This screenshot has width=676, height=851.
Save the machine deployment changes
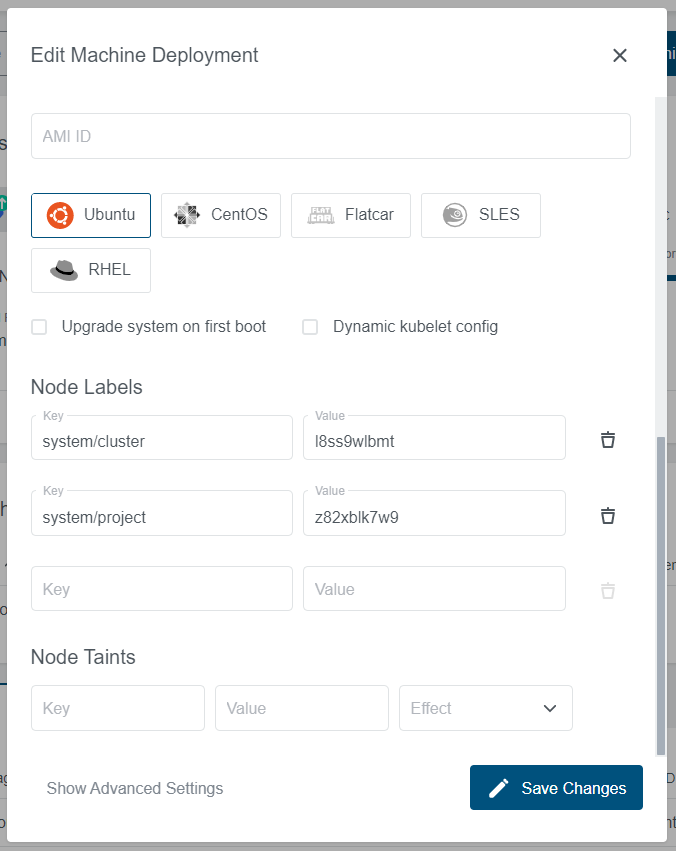[556, 787]
